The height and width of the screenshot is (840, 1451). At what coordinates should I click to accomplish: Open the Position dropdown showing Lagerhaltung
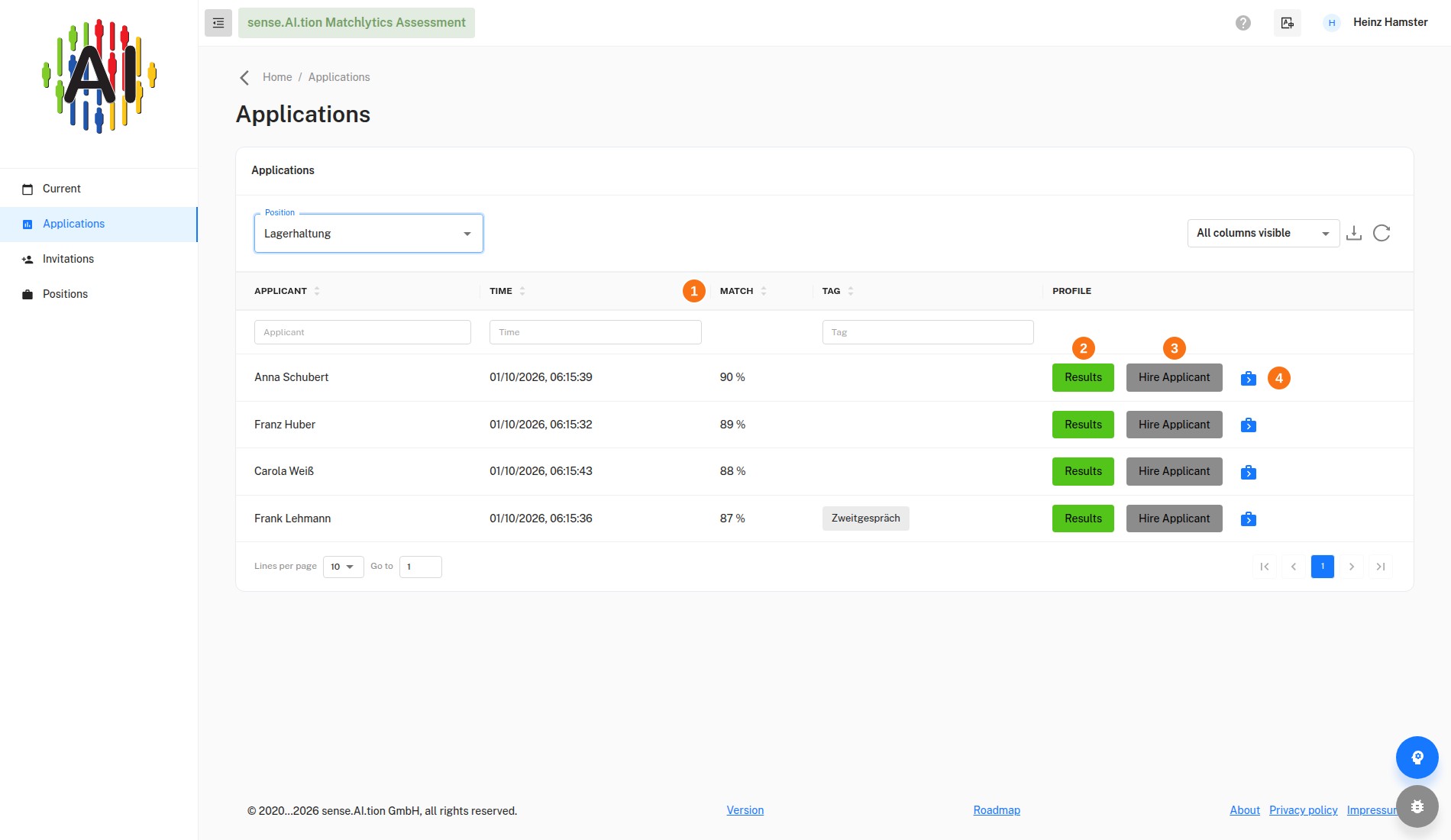(368, 234)
